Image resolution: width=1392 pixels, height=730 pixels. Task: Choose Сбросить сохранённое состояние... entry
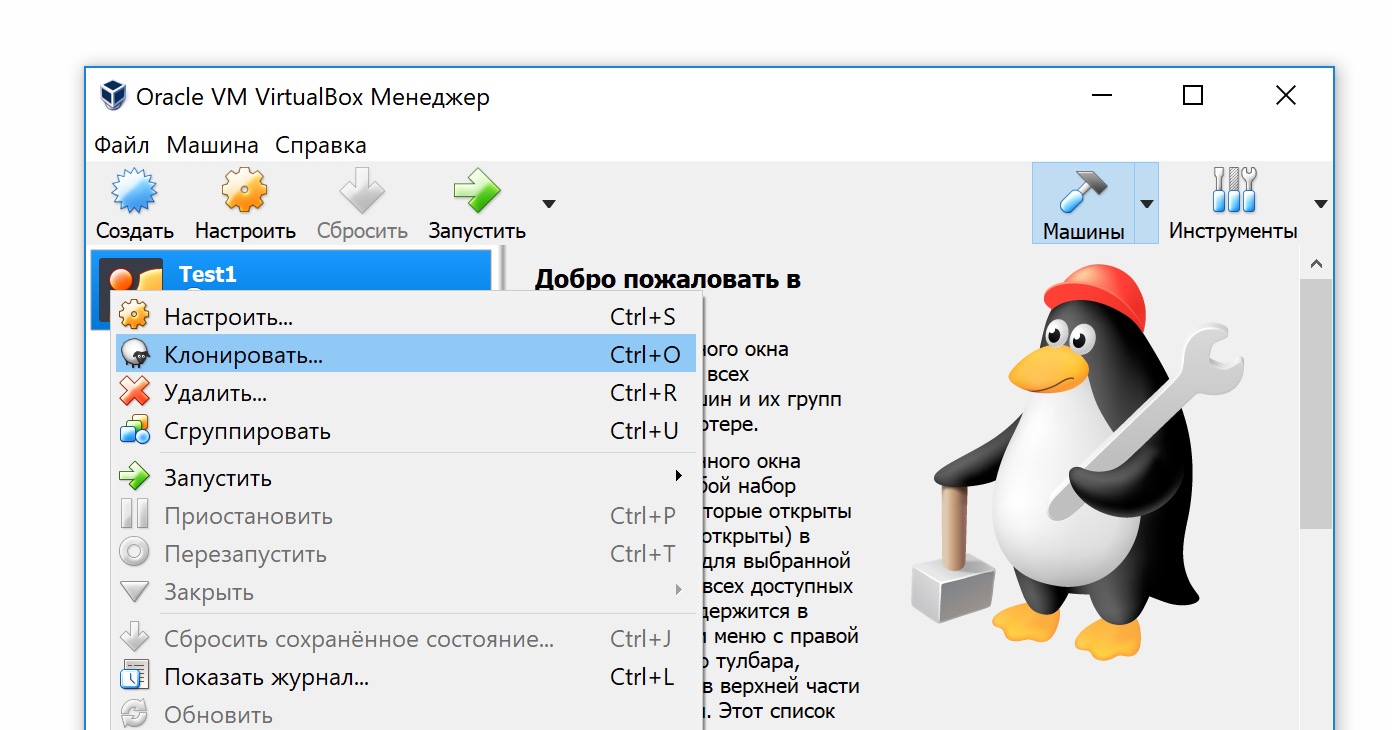406,638
